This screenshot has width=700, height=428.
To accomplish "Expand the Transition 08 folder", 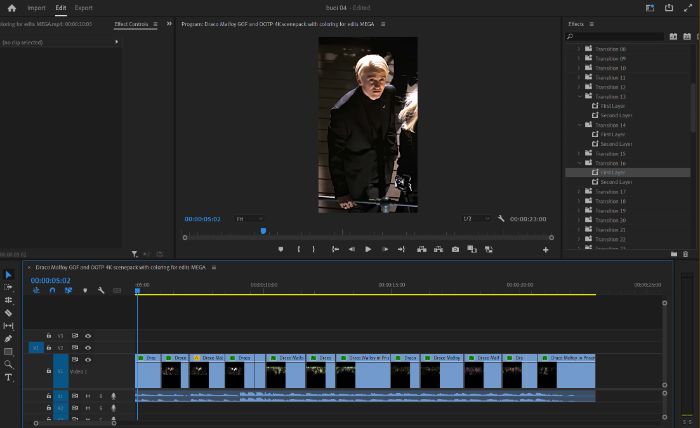I will tap(580, 49).
